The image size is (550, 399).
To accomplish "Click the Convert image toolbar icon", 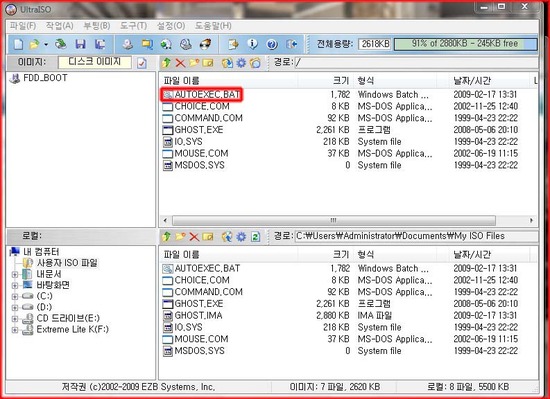I will [147, 44].
